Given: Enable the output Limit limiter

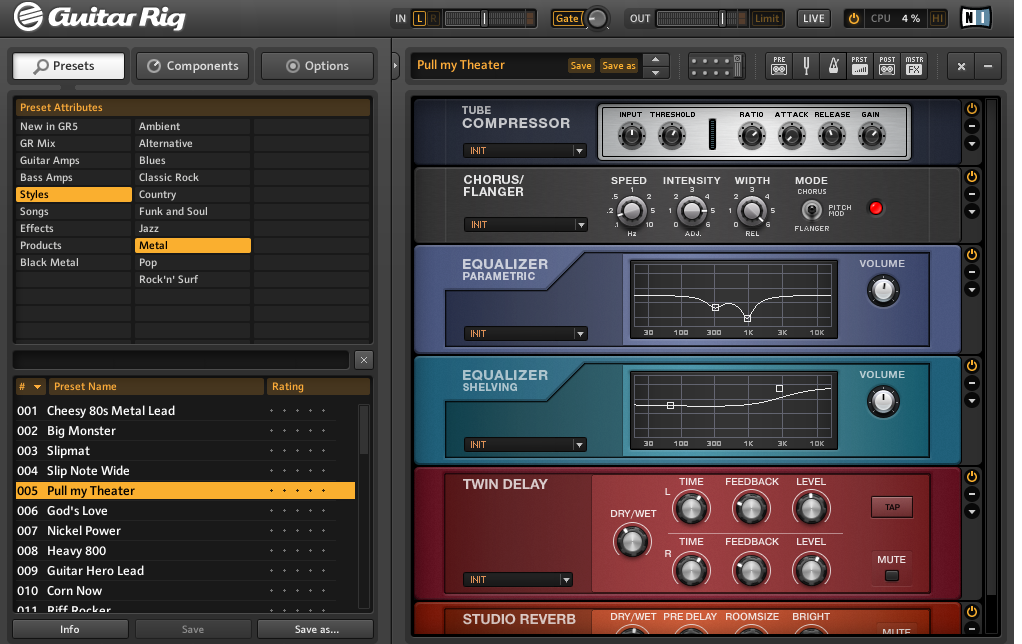Looking at the screenshot, I should click(767, 18).
